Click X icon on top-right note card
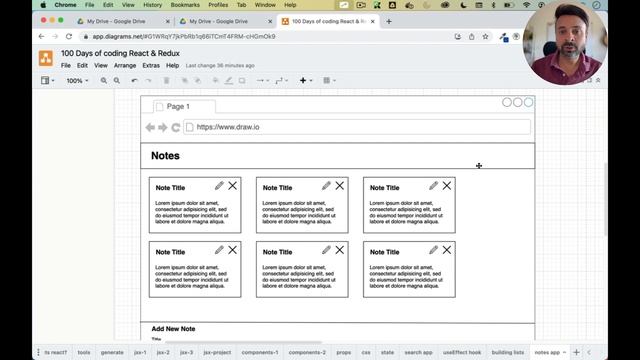The height and width of the screenshot is (360, 640). (447, 186)
